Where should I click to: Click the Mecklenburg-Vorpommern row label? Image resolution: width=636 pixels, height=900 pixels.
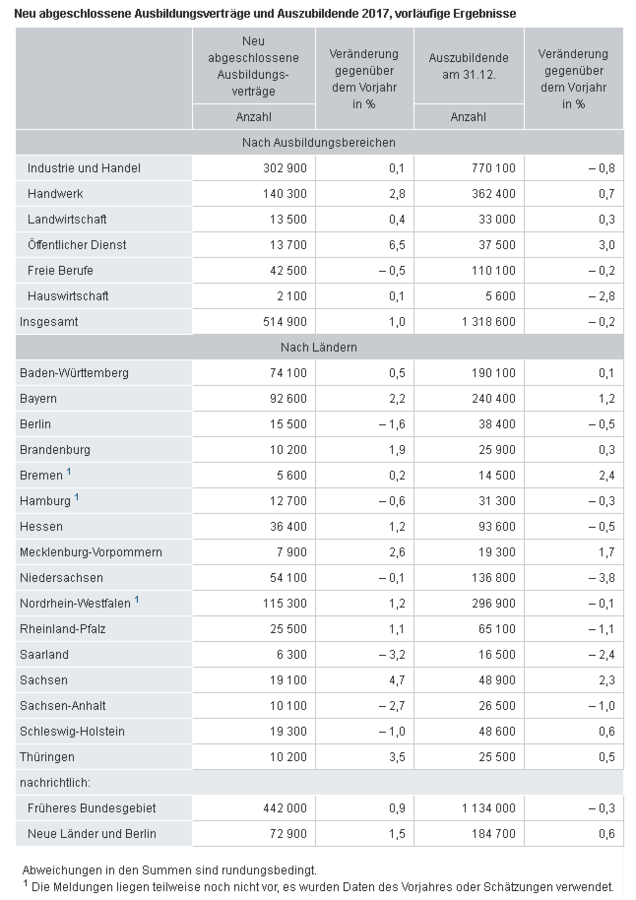tap(91, 552)
